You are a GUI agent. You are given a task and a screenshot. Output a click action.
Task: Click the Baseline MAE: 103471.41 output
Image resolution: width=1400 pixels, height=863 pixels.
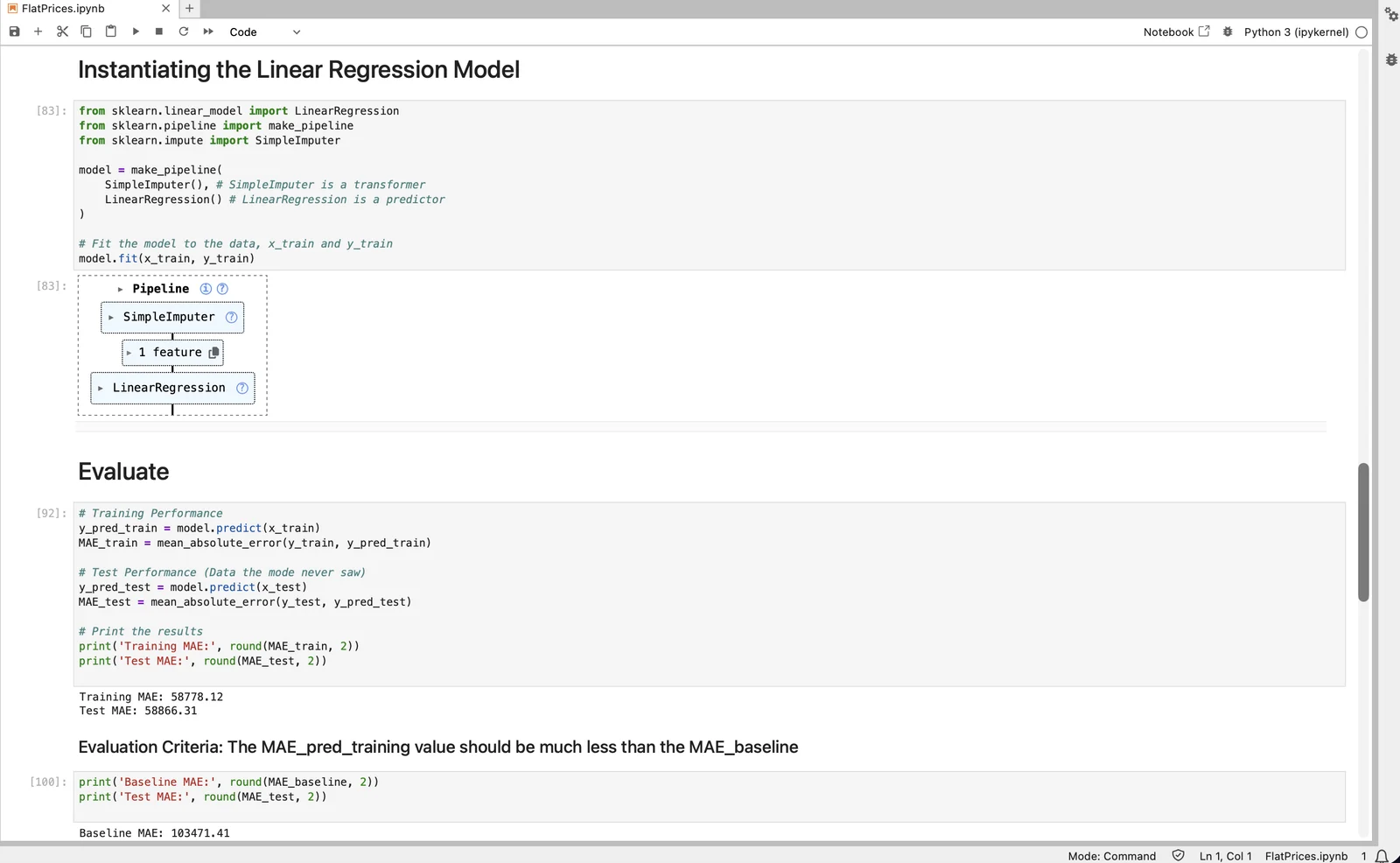tap(155, 833)
